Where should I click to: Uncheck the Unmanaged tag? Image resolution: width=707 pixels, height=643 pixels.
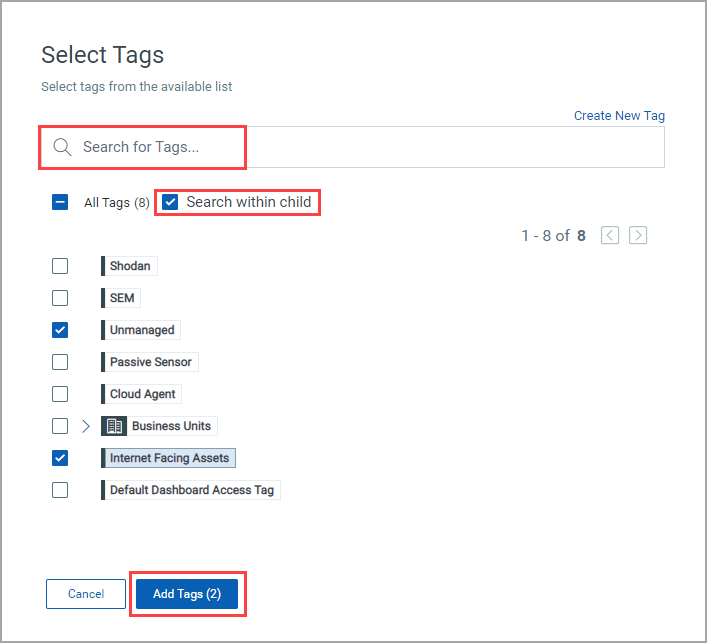coord(60,330)
